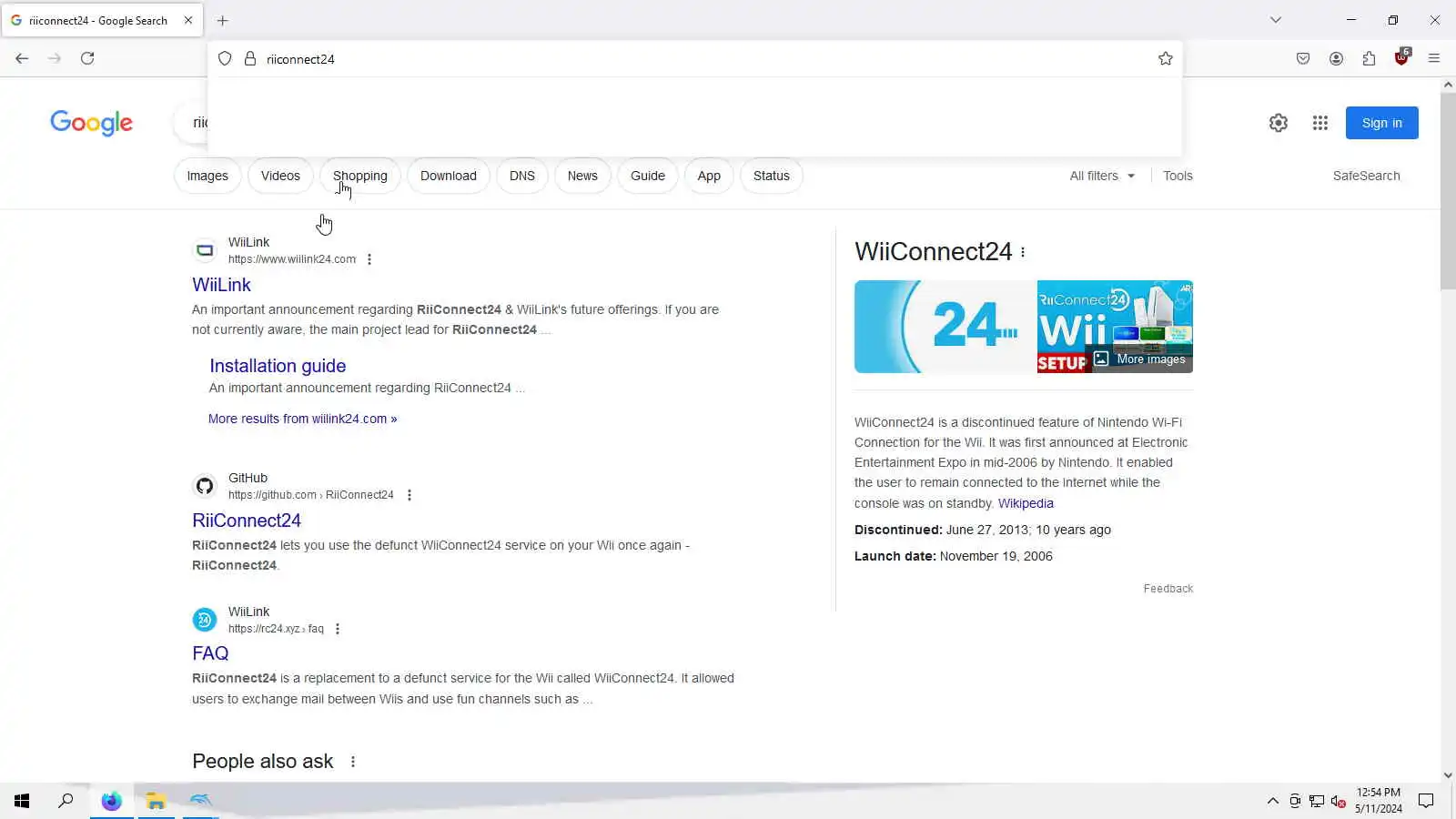This screenshot has width=1456, height=819.
Task: Switch to Shopping results
Action: 360,176
